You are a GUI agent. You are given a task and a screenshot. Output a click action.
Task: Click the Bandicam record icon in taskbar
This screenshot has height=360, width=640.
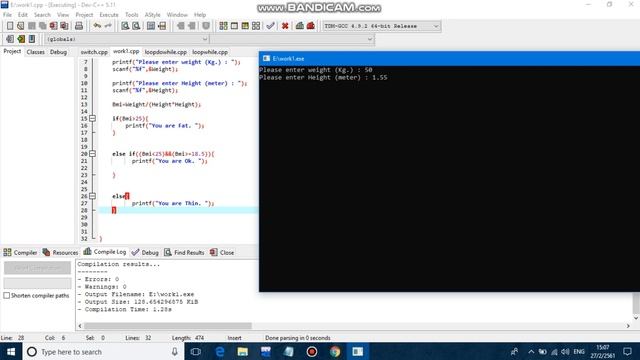click(x=312, y=351)
